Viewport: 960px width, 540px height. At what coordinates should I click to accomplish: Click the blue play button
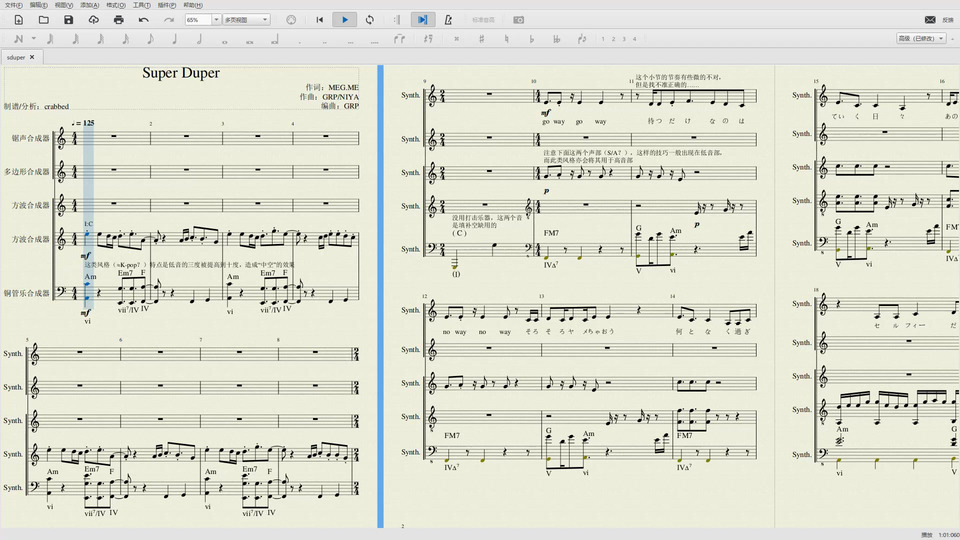coord(345,20)
